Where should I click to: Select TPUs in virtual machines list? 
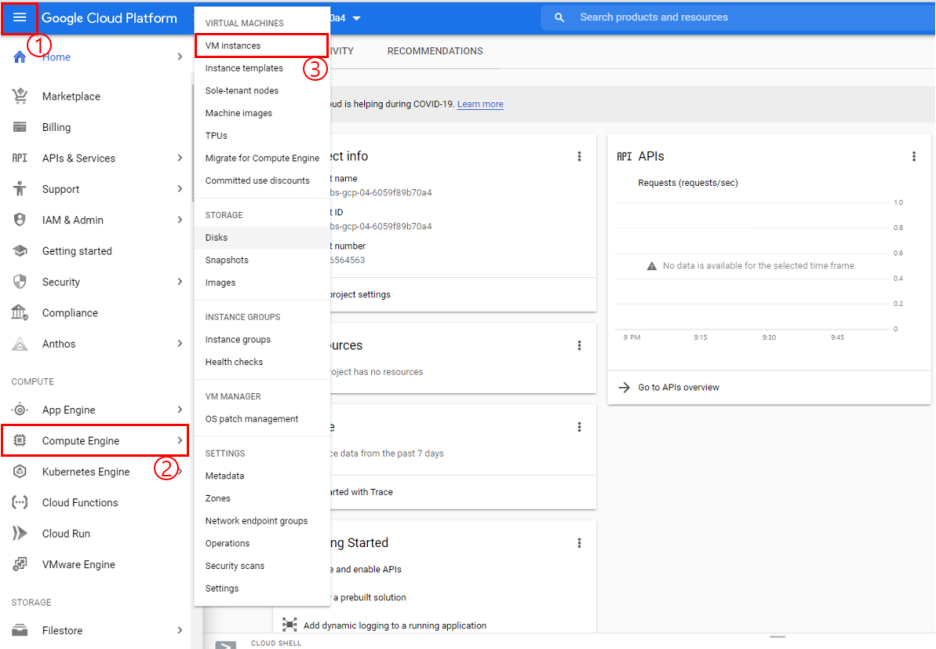tap(216, 136)
